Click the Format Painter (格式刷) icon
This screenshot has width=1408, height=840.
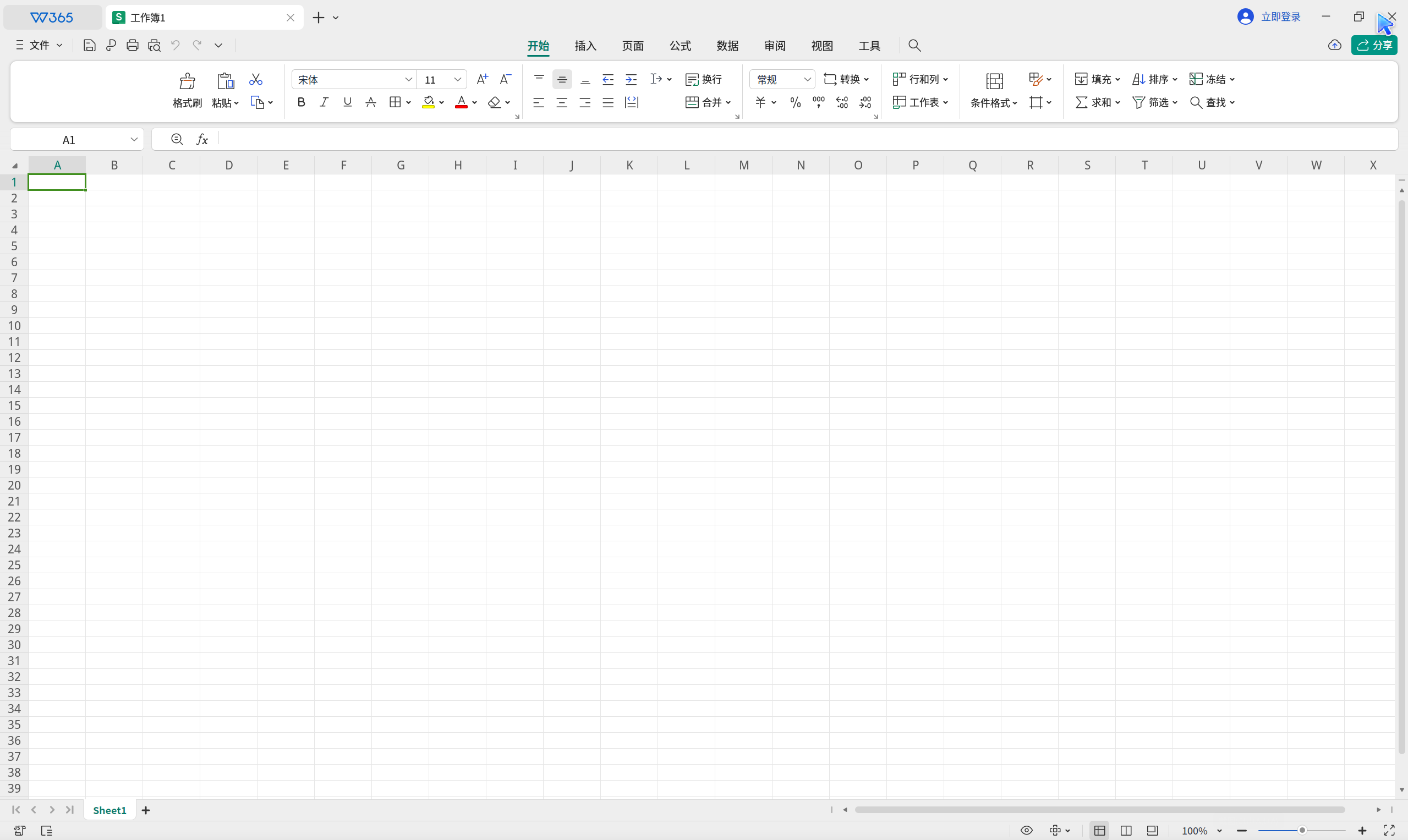point(187,81)
